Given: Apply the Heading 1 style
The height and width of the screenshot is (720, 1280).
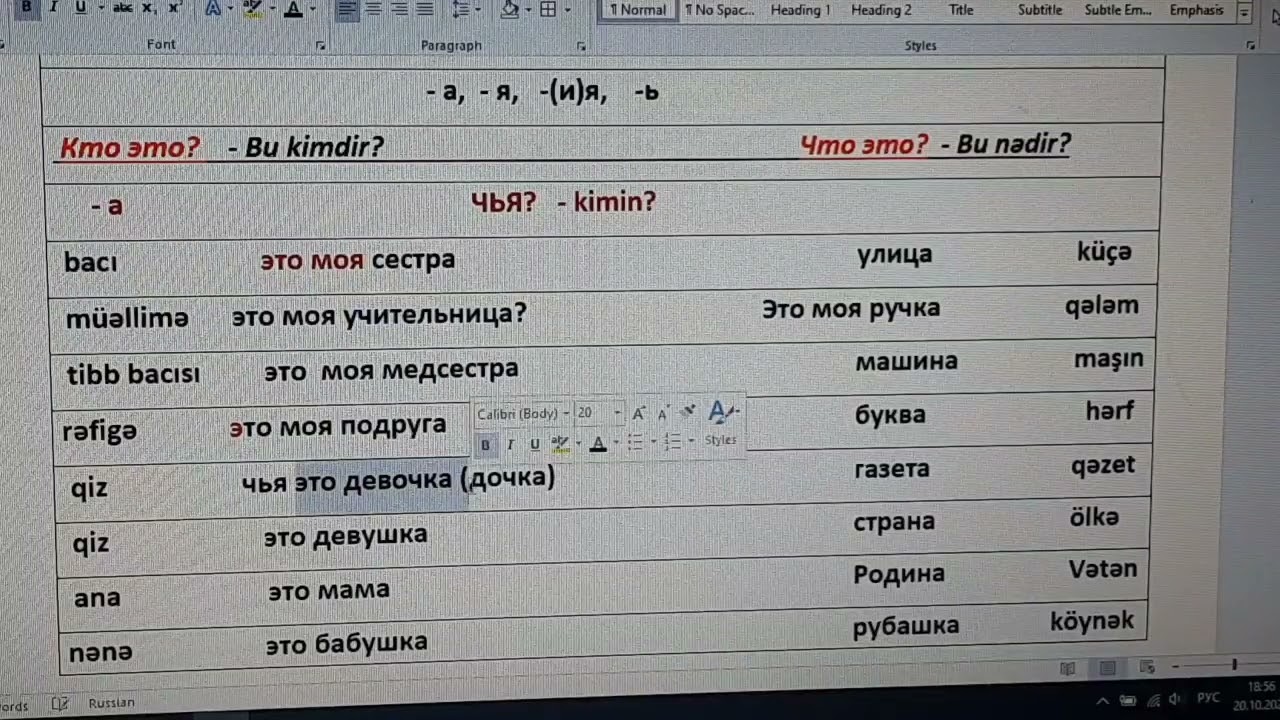Looking at the screenshot, I should click(800, 10).
